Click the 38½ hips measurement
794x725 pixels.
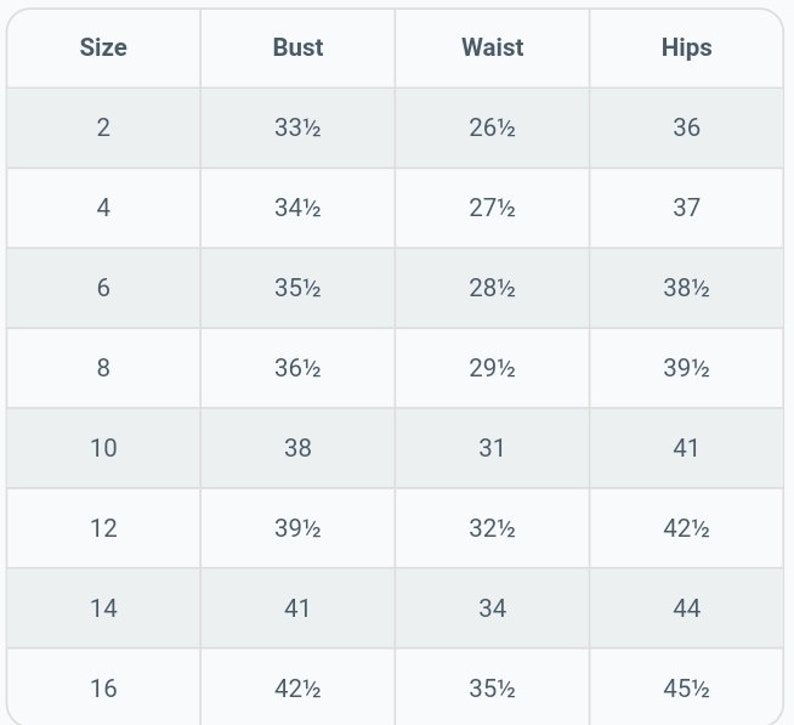coord(686,288)
